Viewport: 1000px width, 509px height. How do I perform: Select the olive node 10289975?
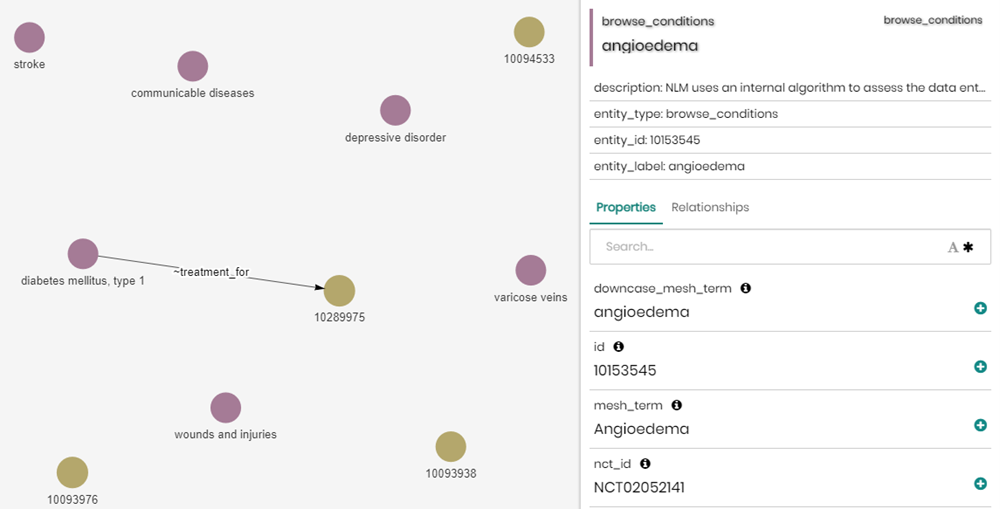(339, 291)
